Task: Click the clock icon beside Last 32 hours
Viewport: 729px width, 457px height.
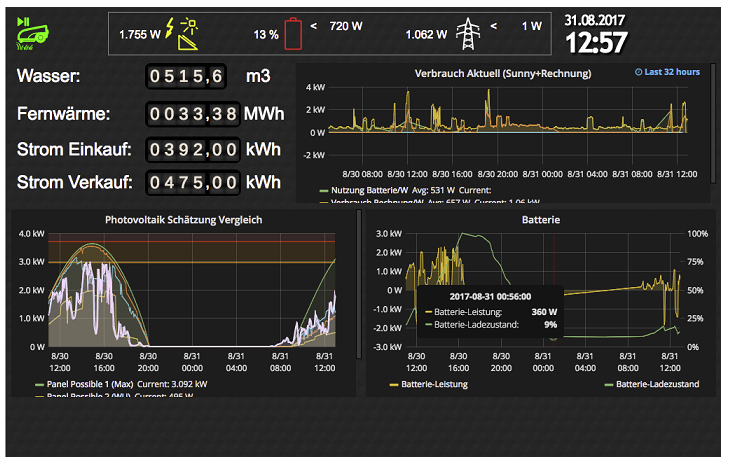Action: 638,72
